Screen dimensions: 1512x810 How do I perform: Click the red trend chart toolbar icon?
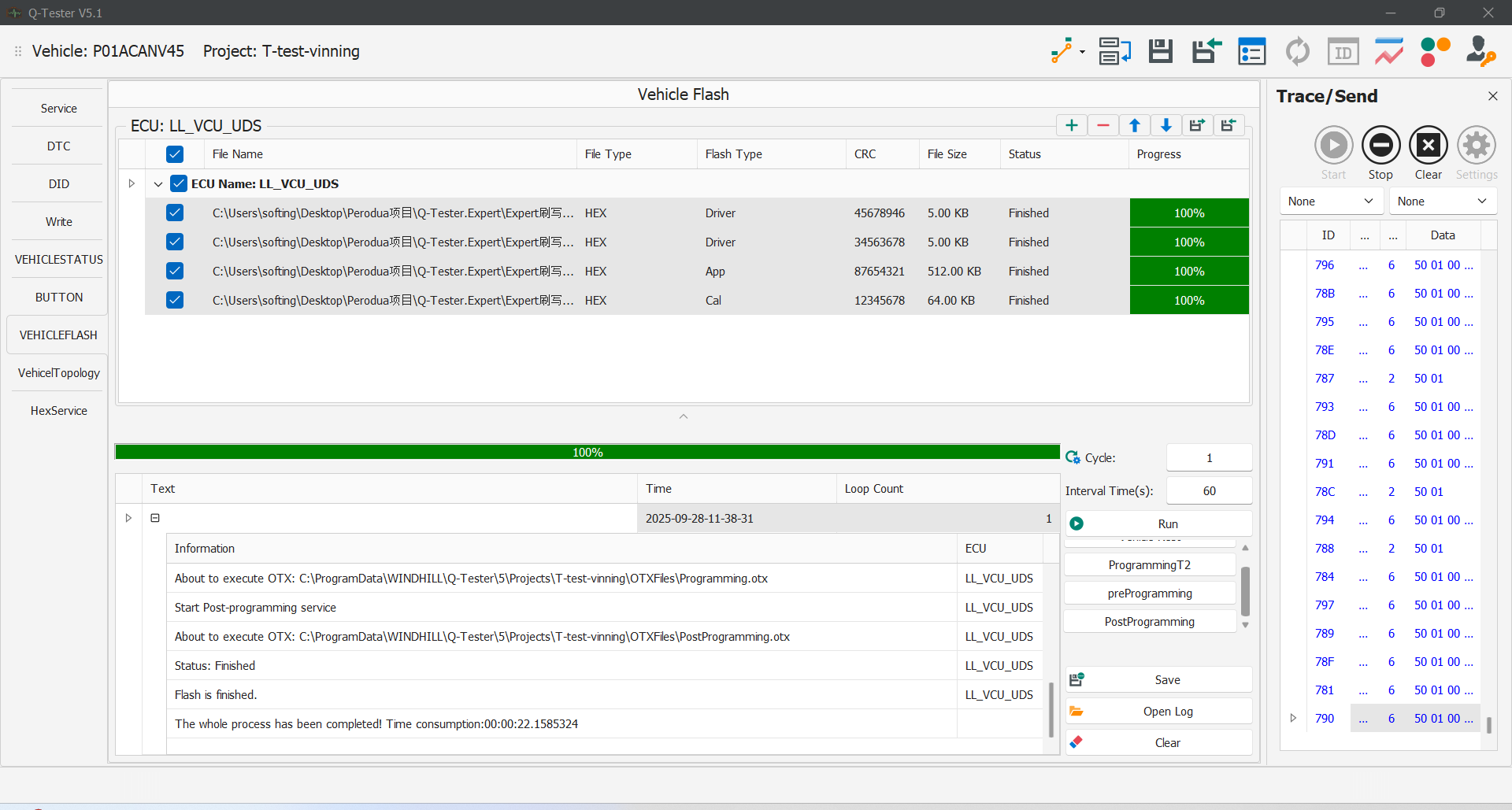pyautogui.click(x=1389, y=52)
